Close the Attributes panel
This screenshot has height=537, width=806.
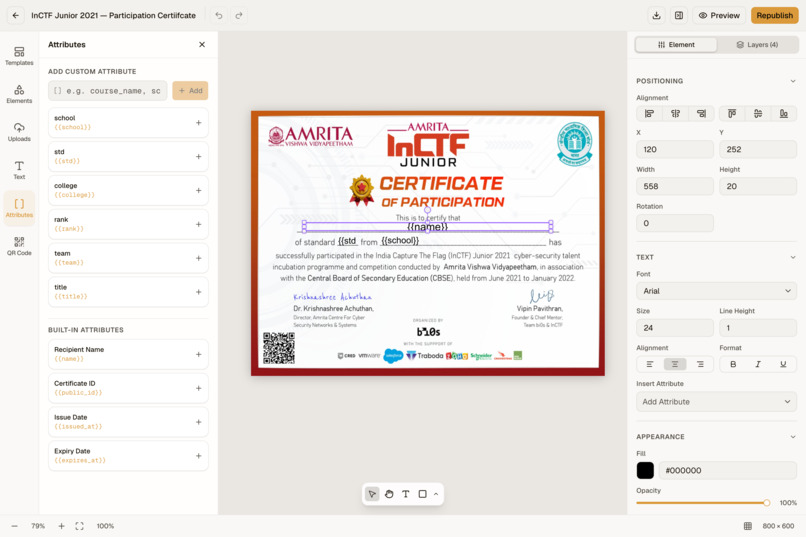tap(202, 45)
